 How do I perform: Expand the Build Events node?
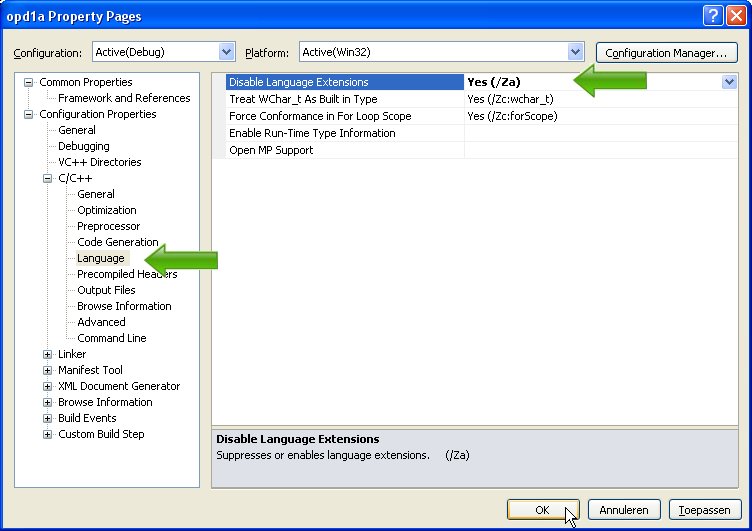(47, 418)
